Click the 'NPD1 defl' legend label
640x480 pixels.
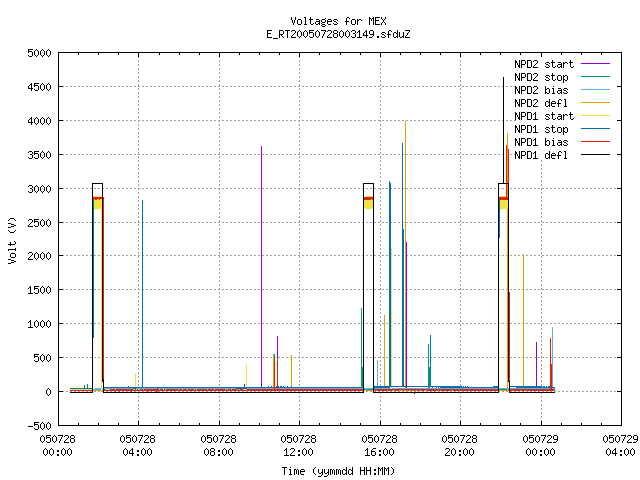[541, 156]
